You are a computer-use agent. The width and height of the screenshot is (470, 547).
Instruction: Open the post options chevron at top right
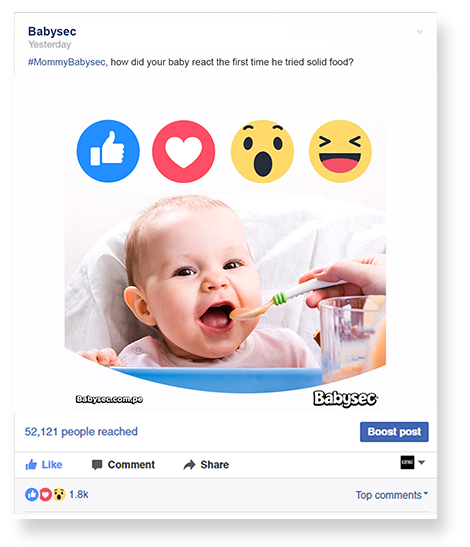point(420,32)
